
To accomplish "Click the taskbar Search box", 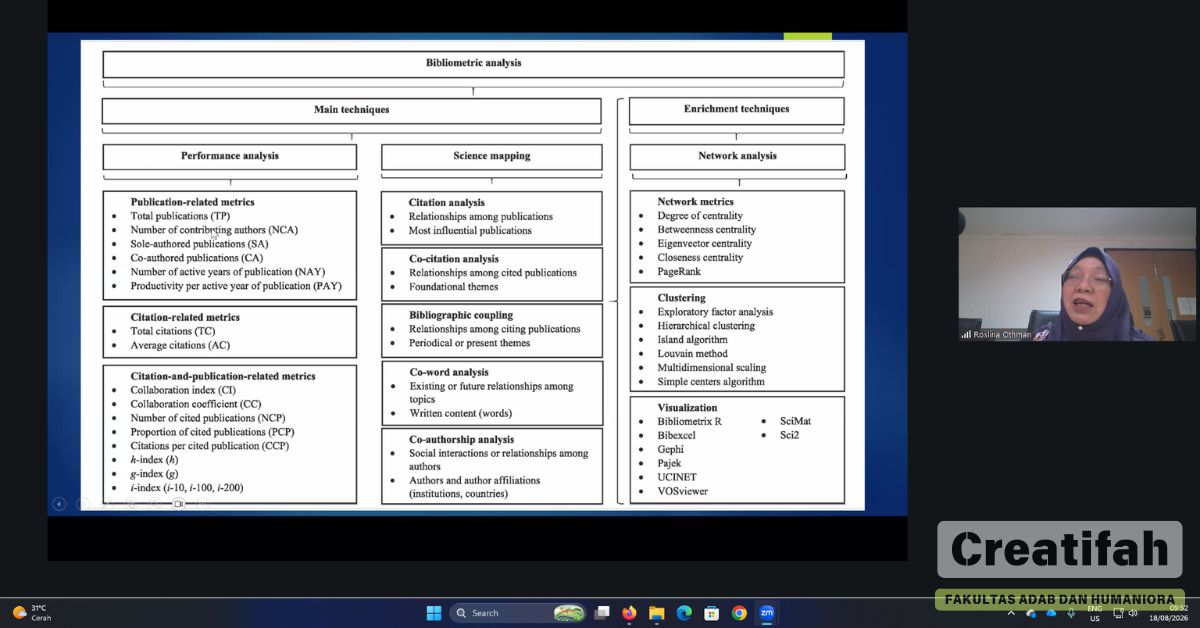I will [518, 613].
